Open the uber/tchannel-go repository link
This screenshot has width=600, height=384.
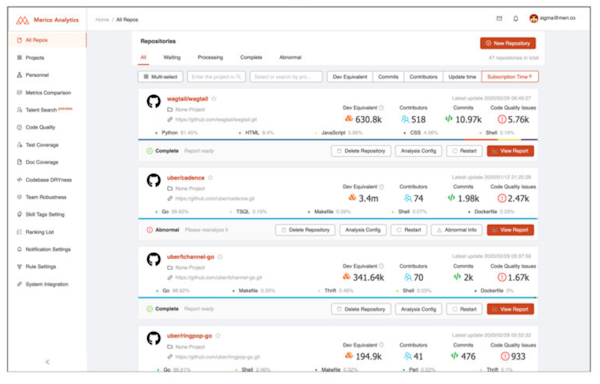click(191, 257)
